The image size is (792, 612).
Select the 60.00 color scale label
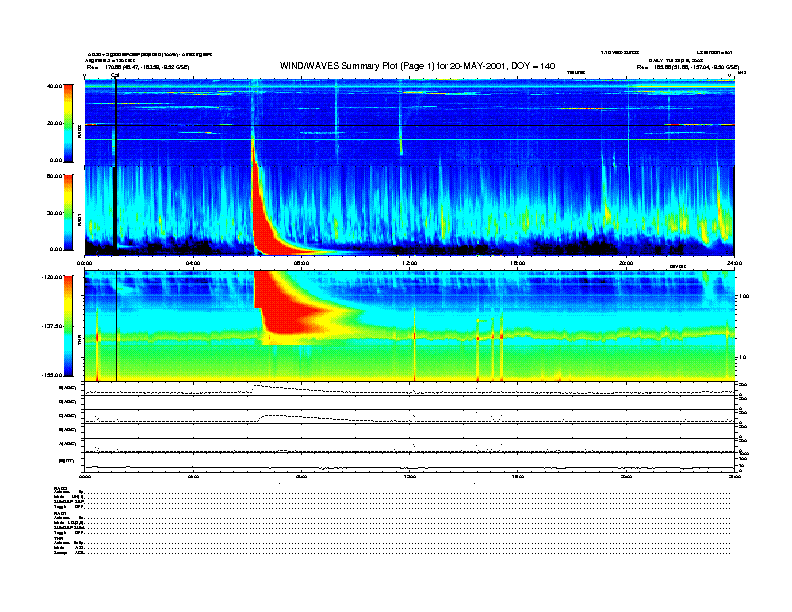(55, 176)
